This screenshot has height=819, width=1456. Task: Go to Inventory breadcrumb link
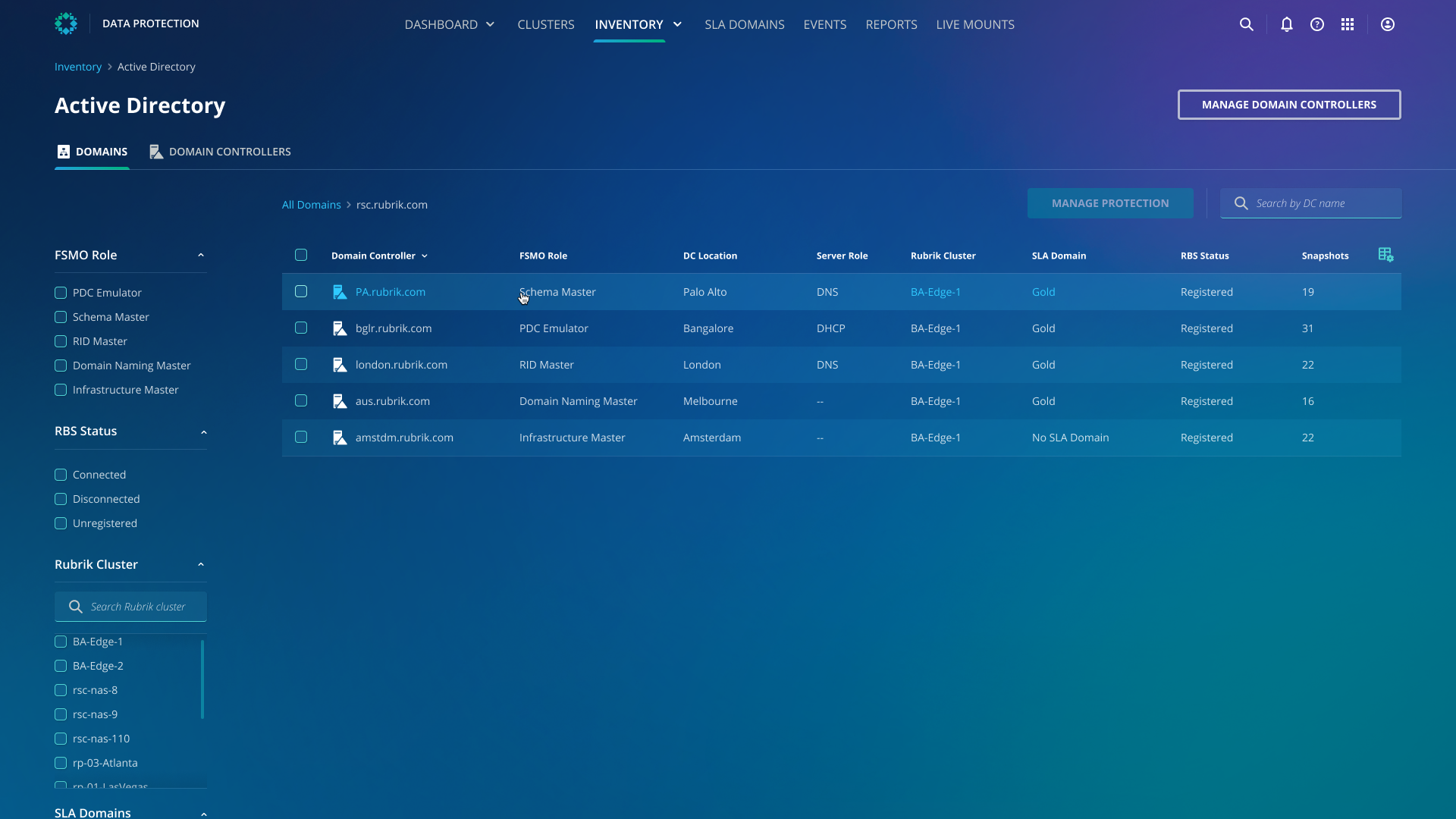78,67
